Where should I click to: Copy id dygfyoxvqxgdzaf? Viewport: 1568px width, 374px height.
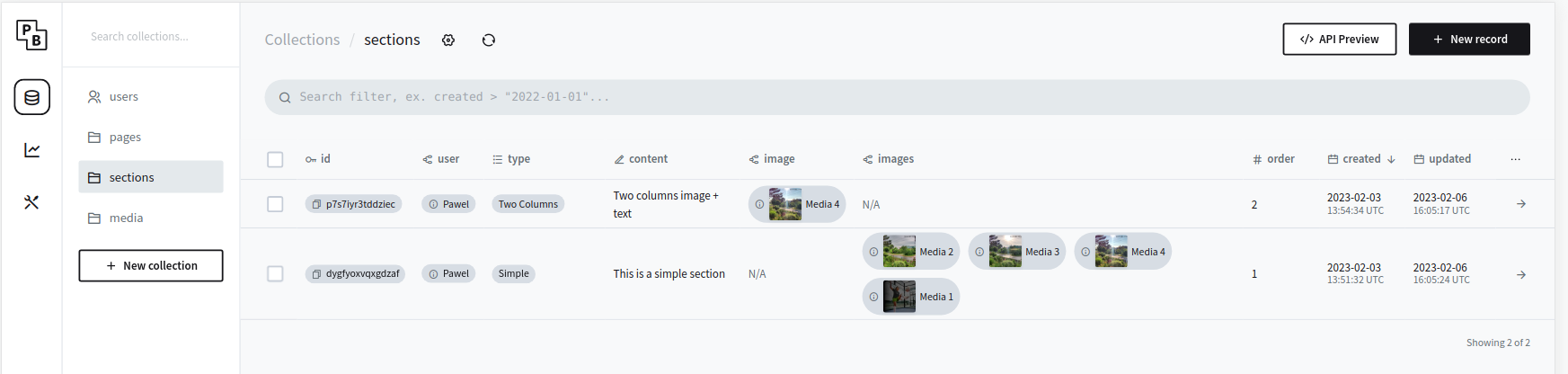(316, 273)
